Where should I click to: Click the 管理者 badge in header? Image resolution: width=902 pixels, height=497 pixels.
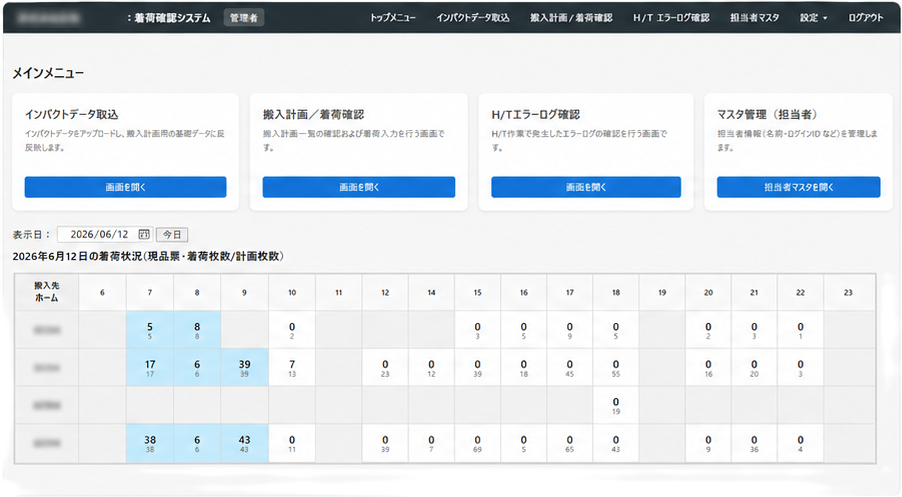click(x=244, y=18)
